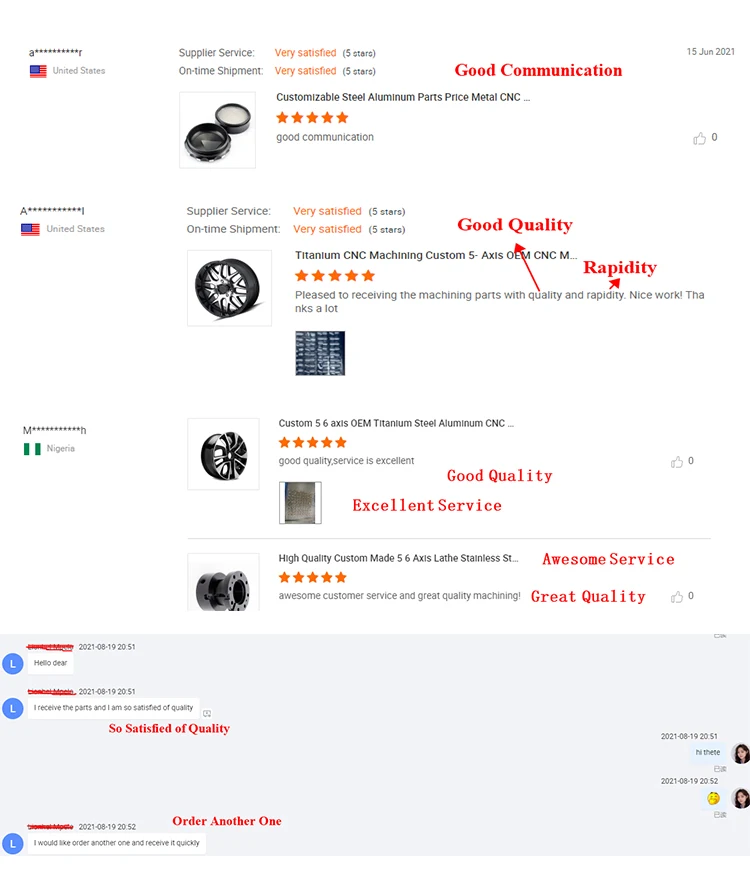Image resolution: width=750 pixels, height=869 pixels.
Task: Click thumbs-up on Nigeria good quality review
Action: (x=676, y=462)
